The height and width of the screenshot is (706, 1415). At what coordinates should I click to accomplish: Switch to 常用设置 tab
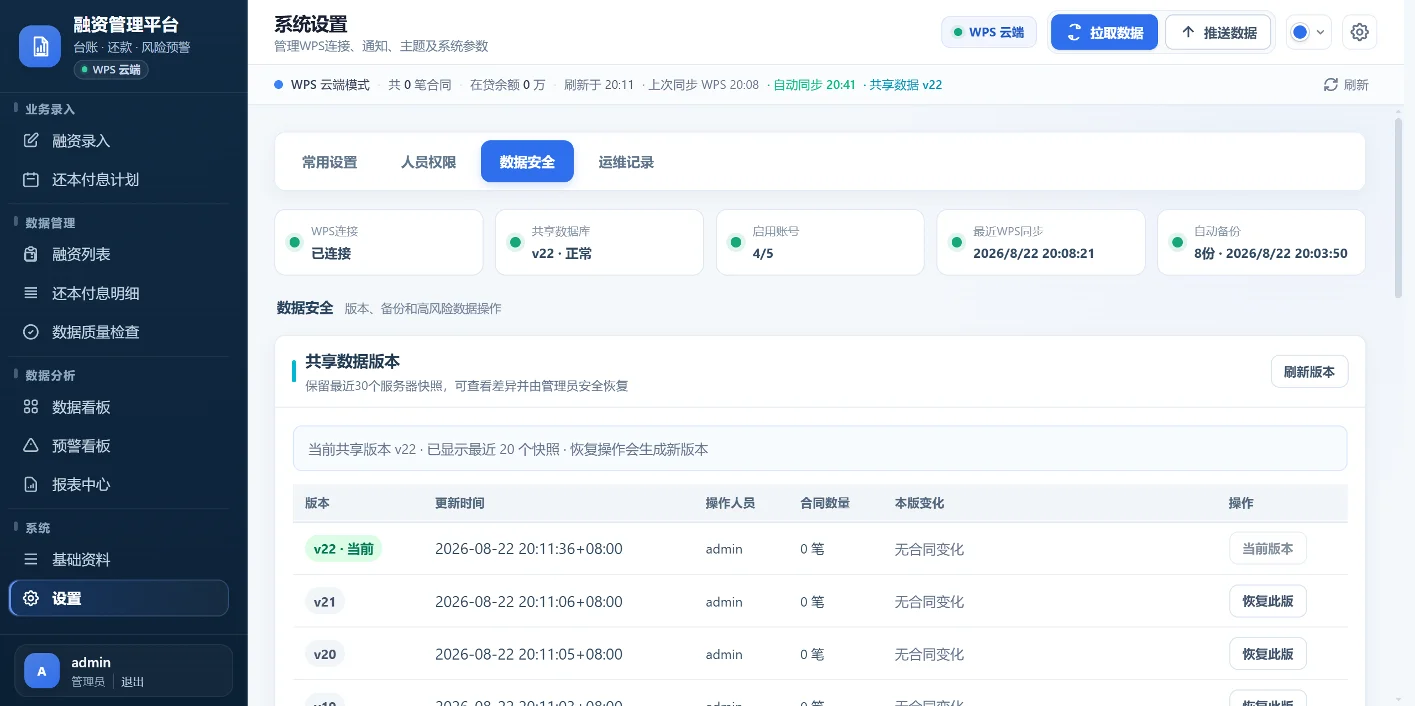click(x=329, y=162)
